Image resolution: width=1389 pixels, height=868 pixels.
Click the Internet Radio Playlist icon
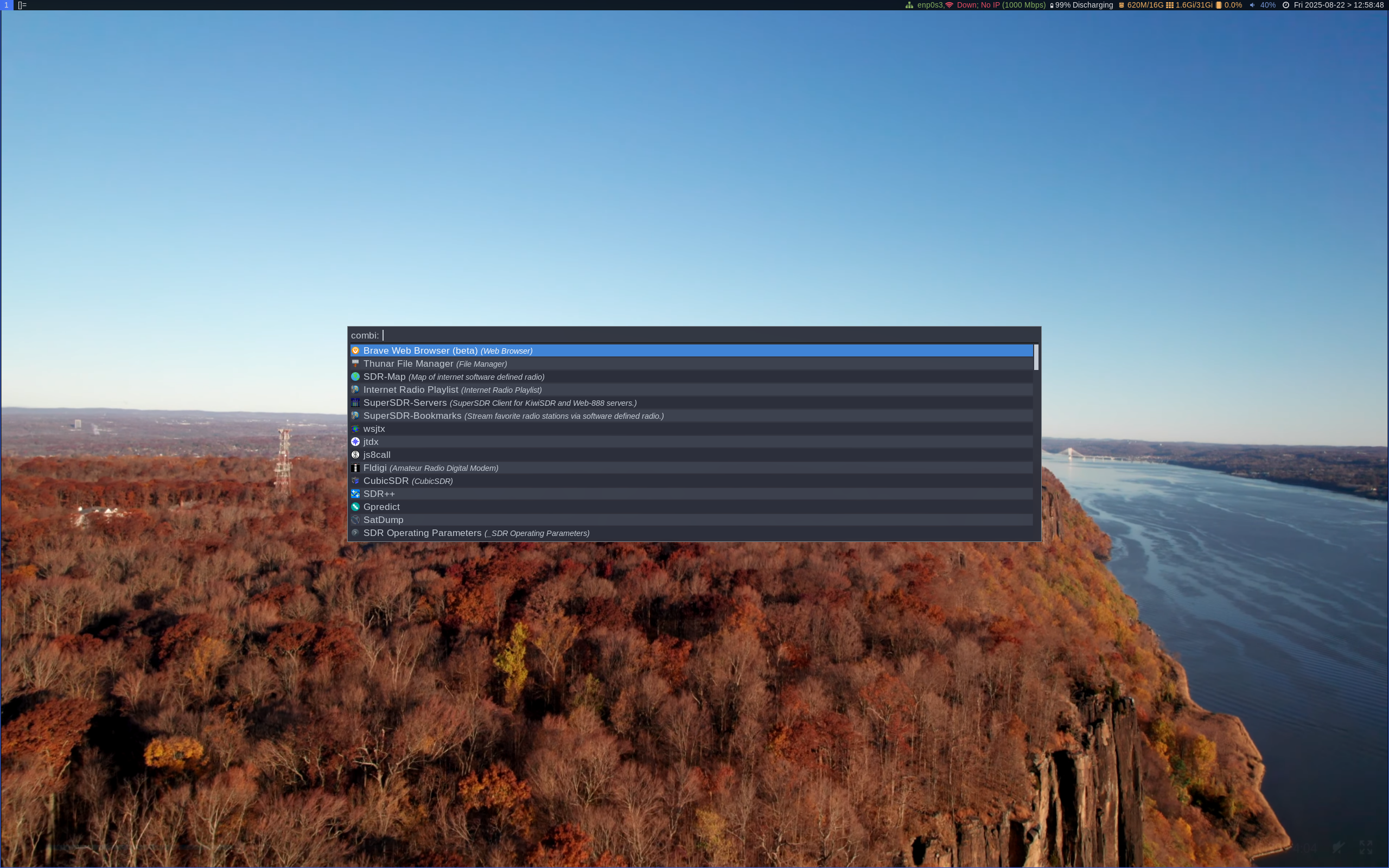tap(355, 390)
